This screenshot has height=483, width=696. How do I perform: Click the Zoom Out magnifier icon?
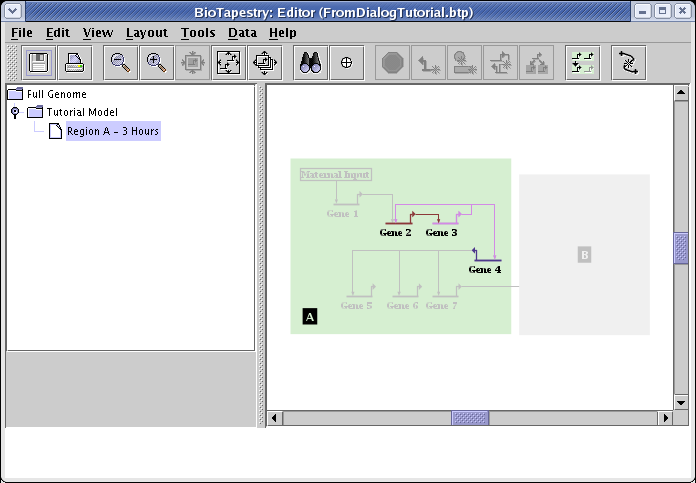[120, 62]
